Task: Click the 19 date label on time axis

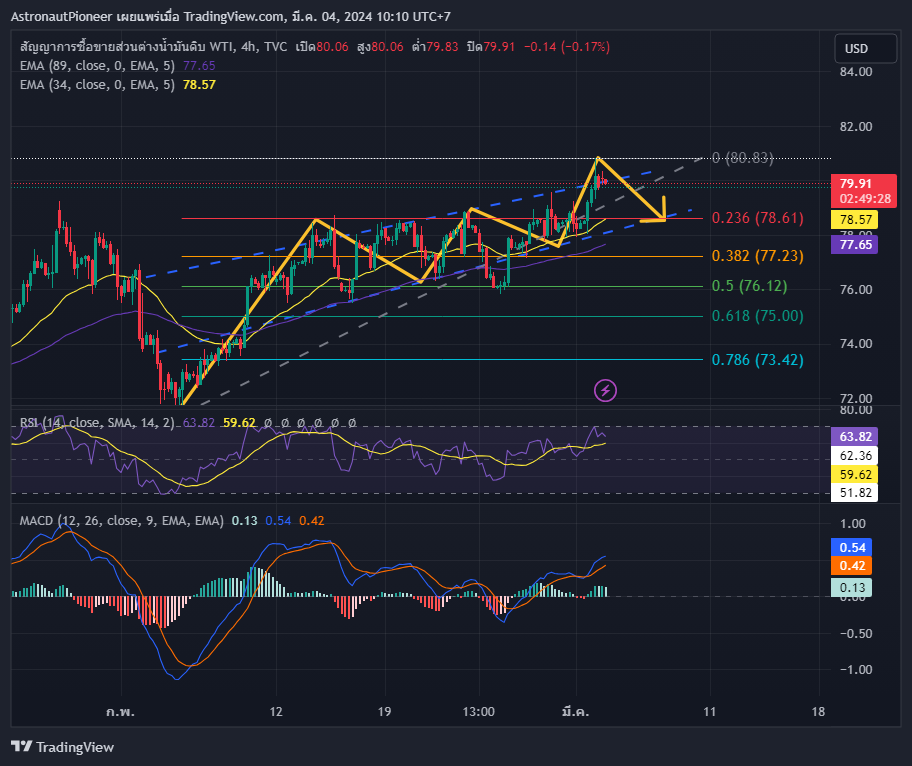Action: [384, 711]
